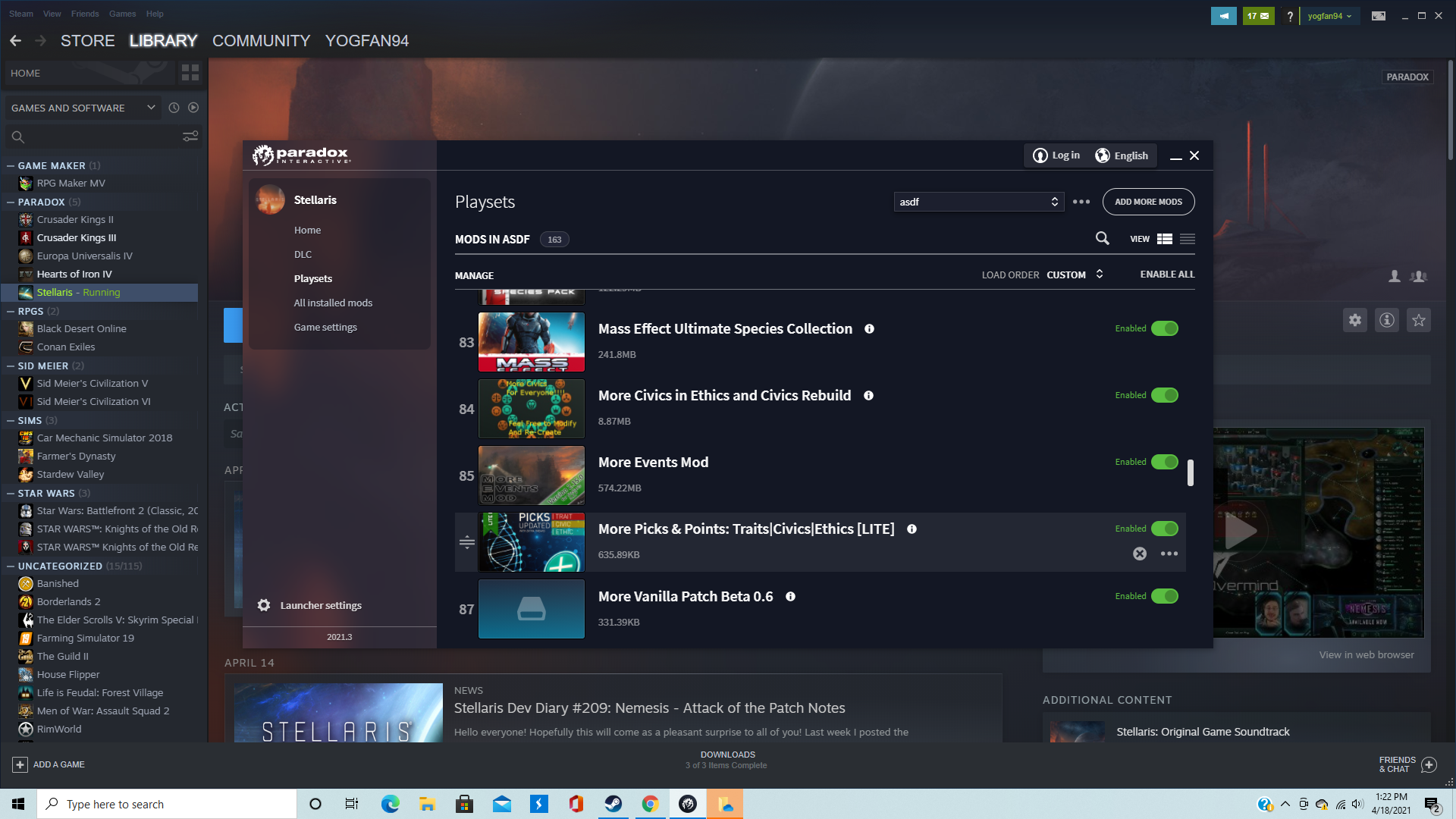Image resolution: width=1456 pixels, height=819 pixels.
Task: Open Stellaris manage gear in Steam
Action: tap(1355, 320)
